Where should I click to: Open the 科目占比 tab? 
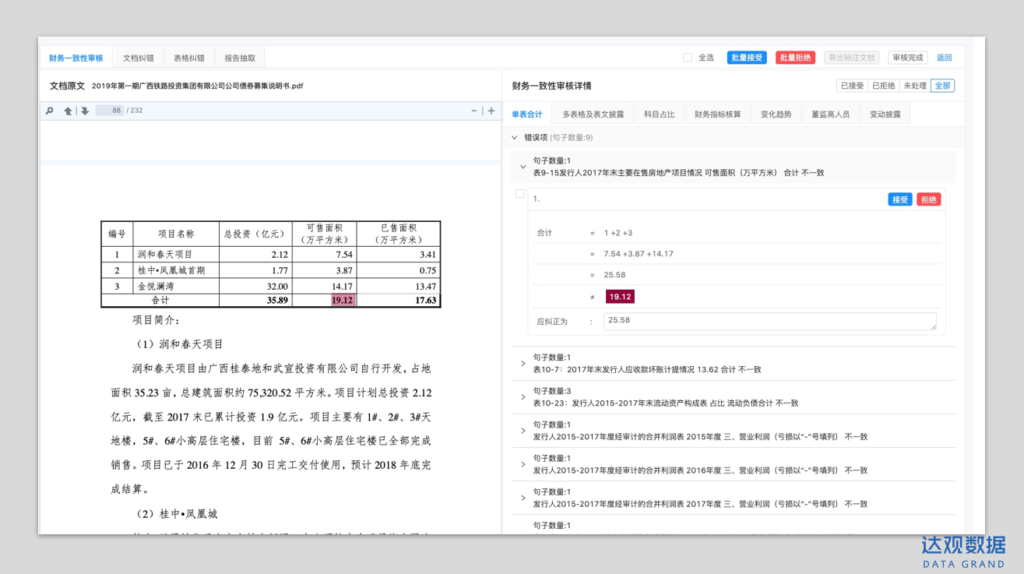tap(658, 114)
